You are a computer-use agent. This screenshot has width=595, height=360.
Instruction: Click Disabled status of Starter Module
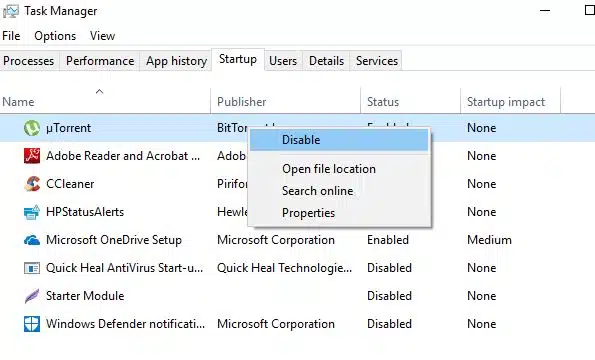click(389, 296)
